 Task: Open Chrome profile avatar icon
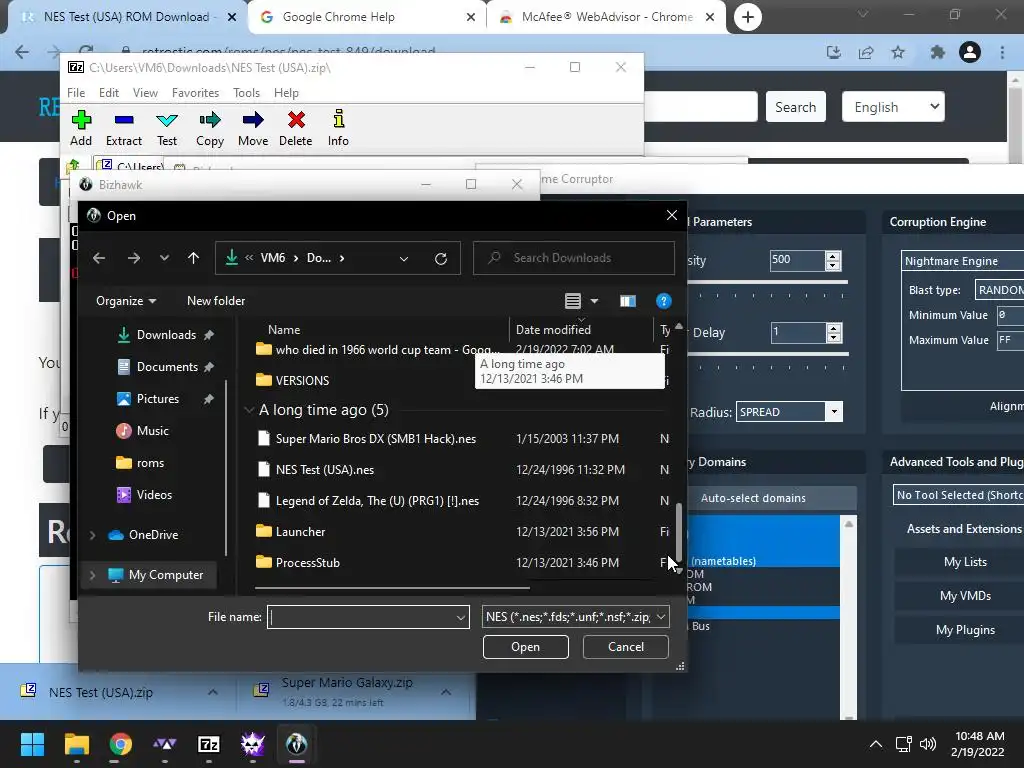click(970, 52)
